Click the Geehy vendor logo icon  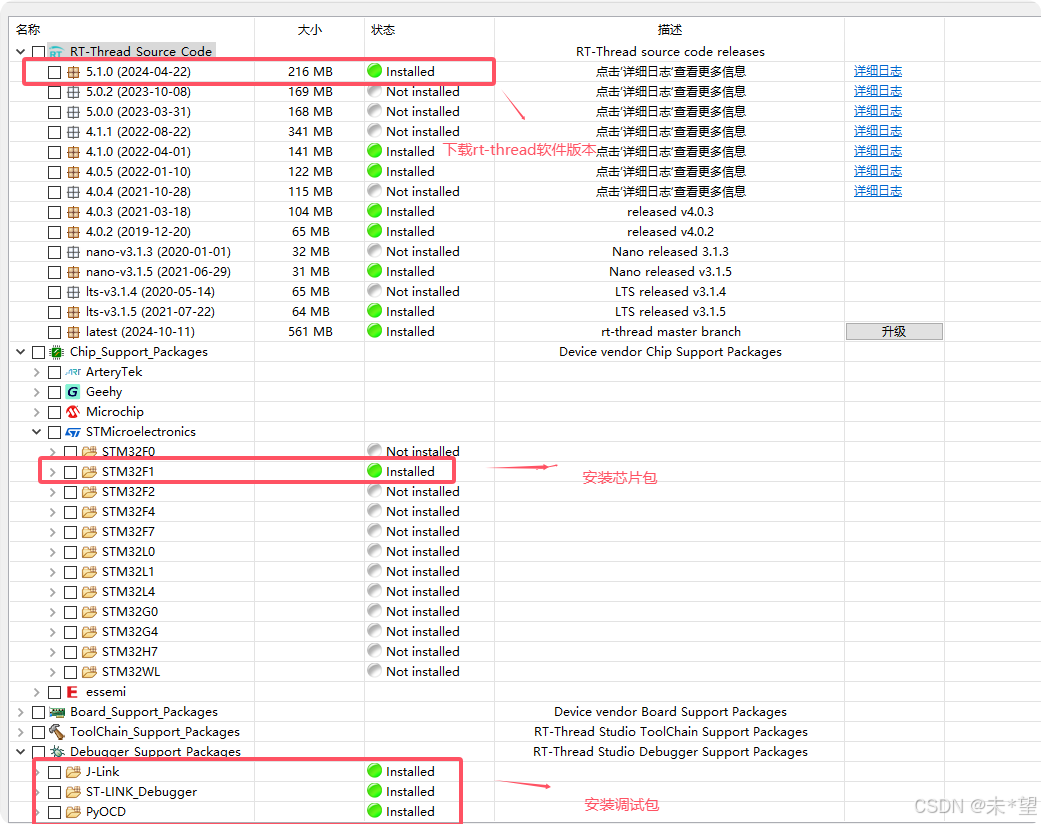(x=73, y=392)
